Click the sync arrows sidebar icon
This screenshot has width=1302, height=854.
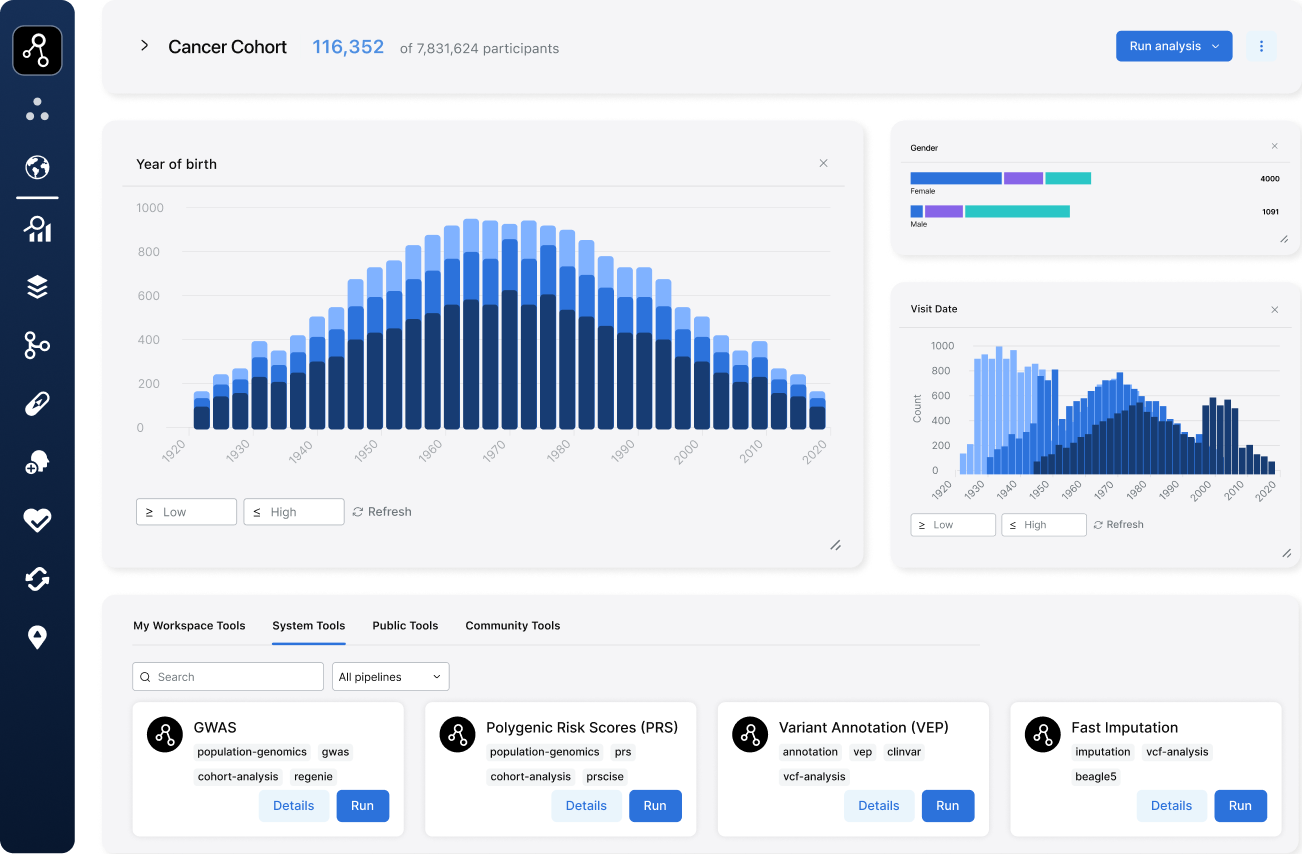click(37, 579)
